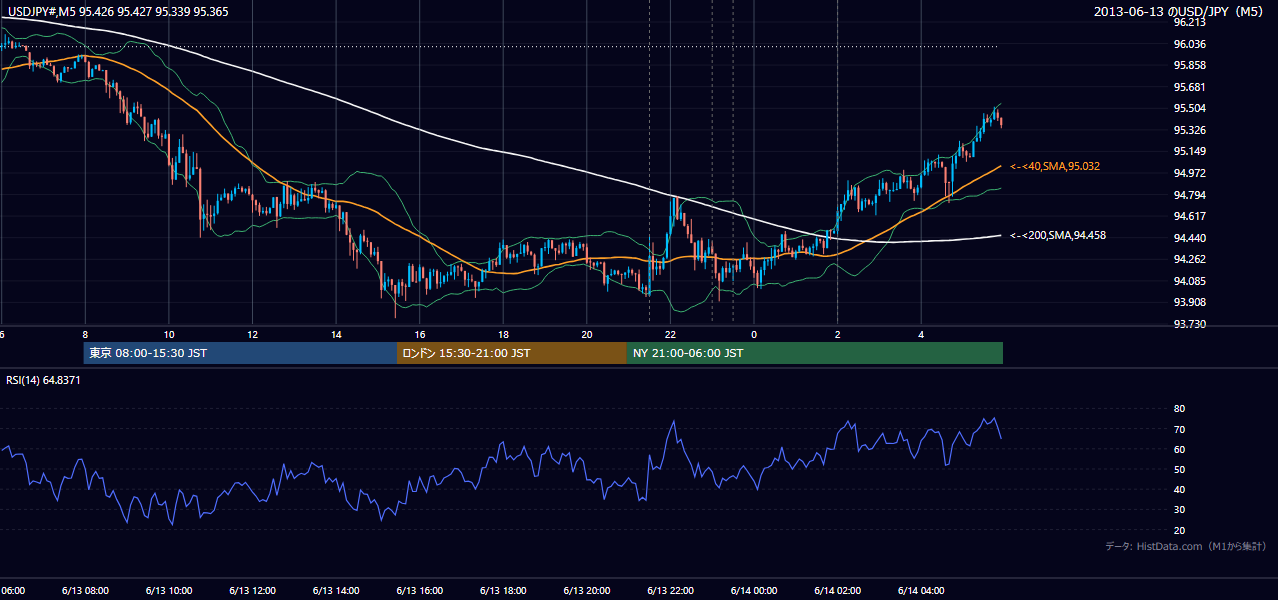Click the 94.085 price axis value
This screenshot has height=600, width=1278.
(1189, 281)
